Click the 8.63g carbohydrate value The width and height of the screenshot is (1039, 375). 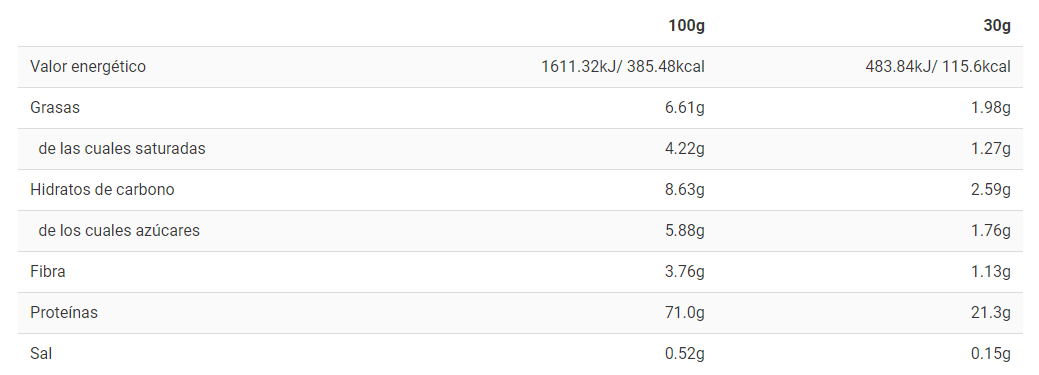click(x=685, y=190)
